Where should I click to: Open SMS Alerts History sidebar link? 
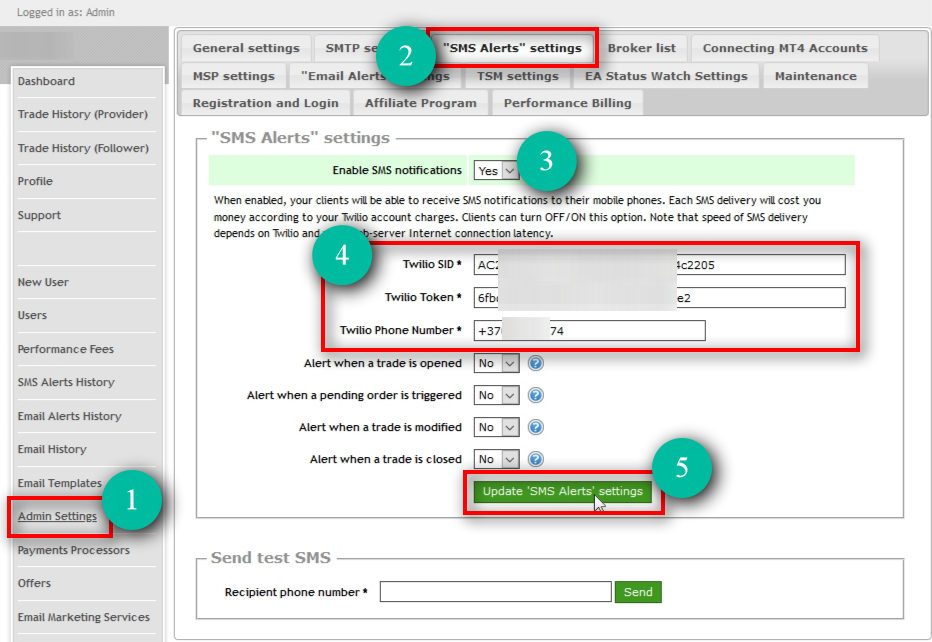pyautogui.click(x=66, y=382)
